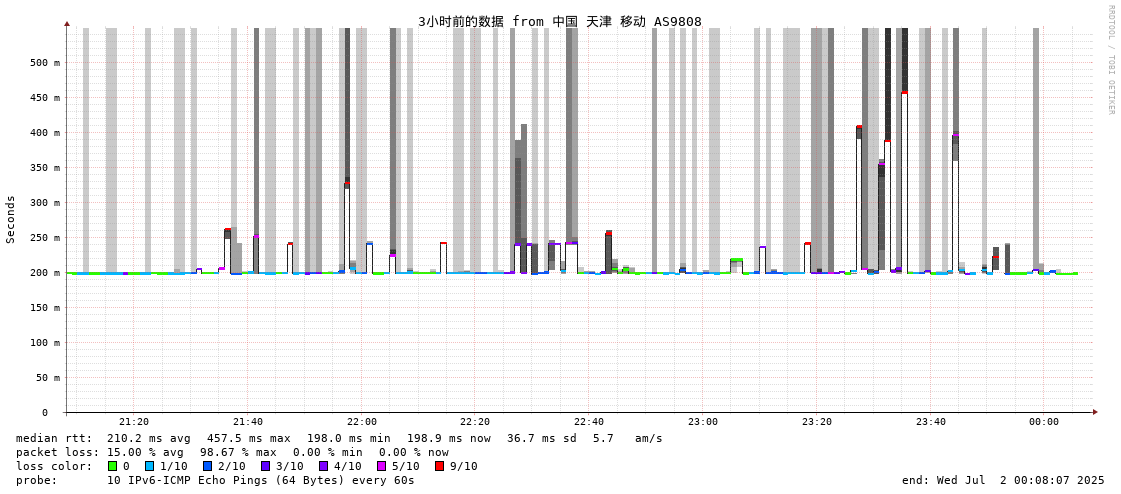Click the "23:40" time axis label

tap(930, 423)
